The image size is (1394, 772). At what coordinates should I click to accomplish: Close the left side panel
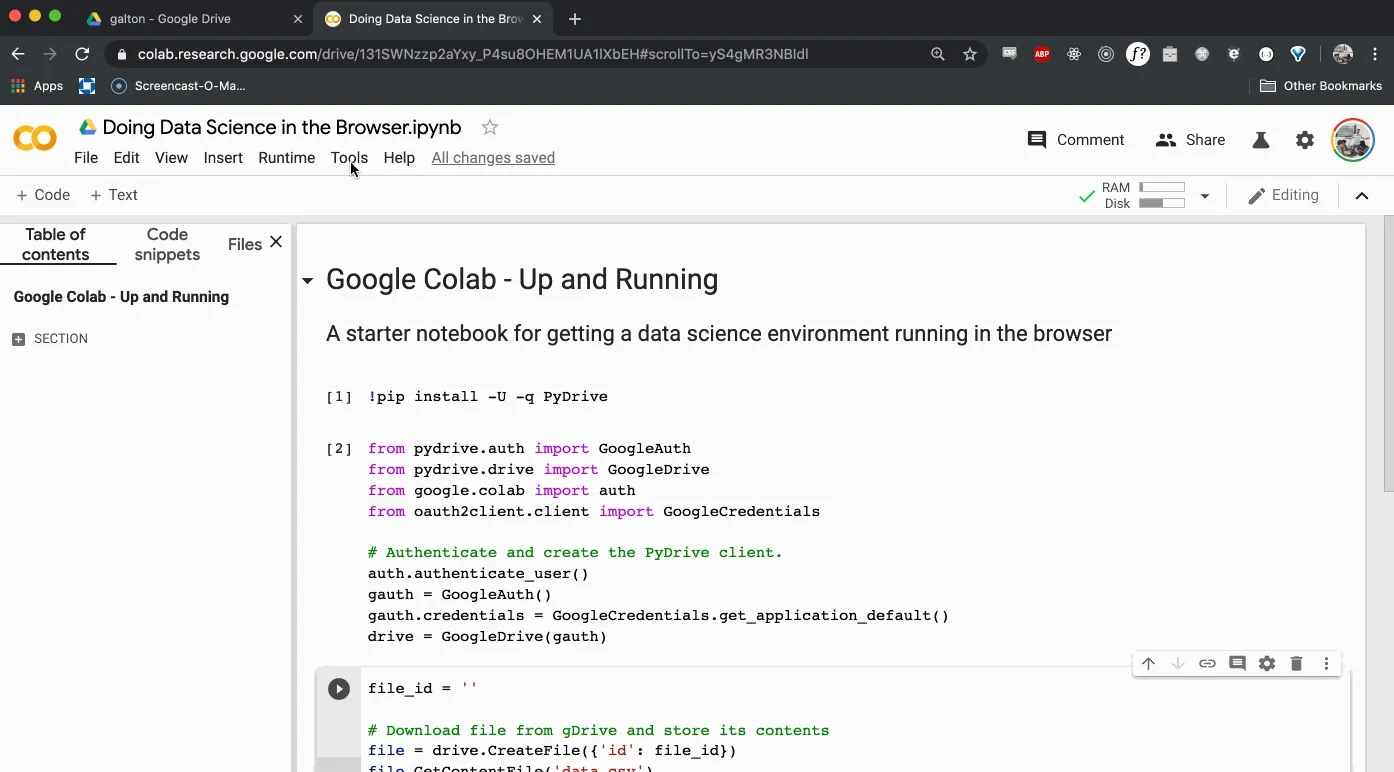click(276, 242)
